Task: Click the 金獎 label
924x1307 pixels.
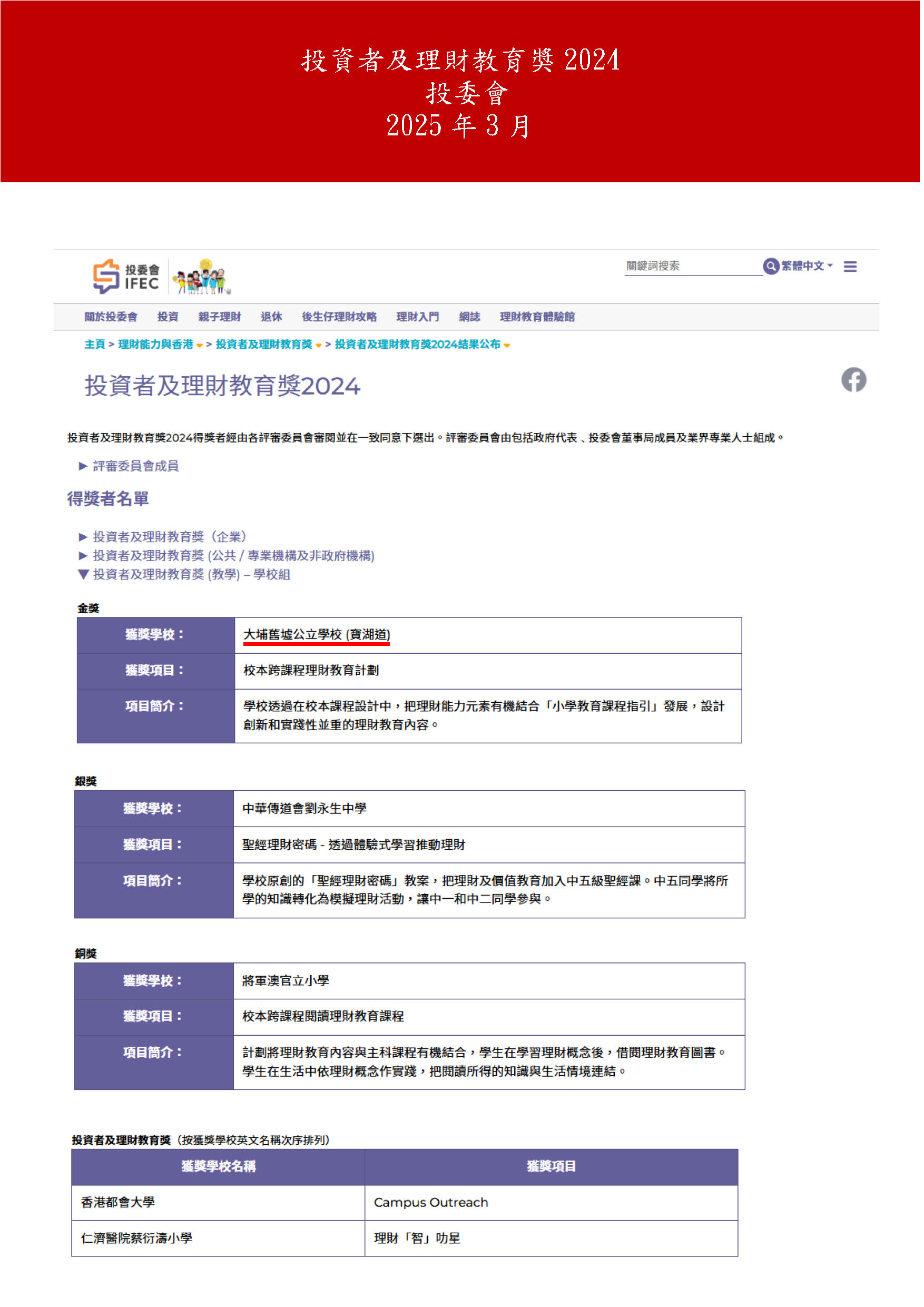Action: click(89, 608)
